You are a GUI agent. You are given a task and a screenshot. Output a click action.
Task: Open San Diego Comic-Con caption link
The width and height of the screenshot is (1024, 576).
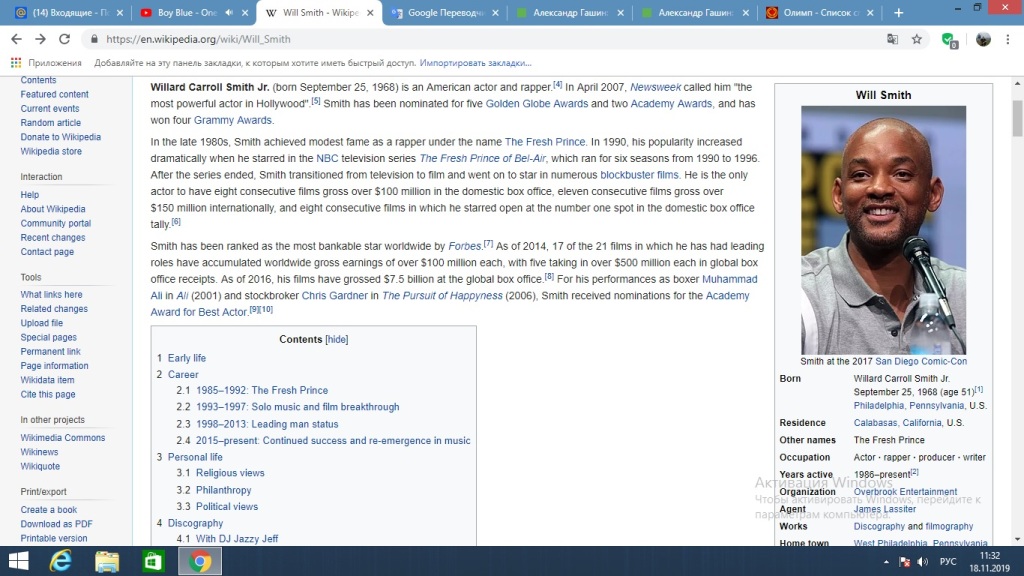(x=921, y=361)
